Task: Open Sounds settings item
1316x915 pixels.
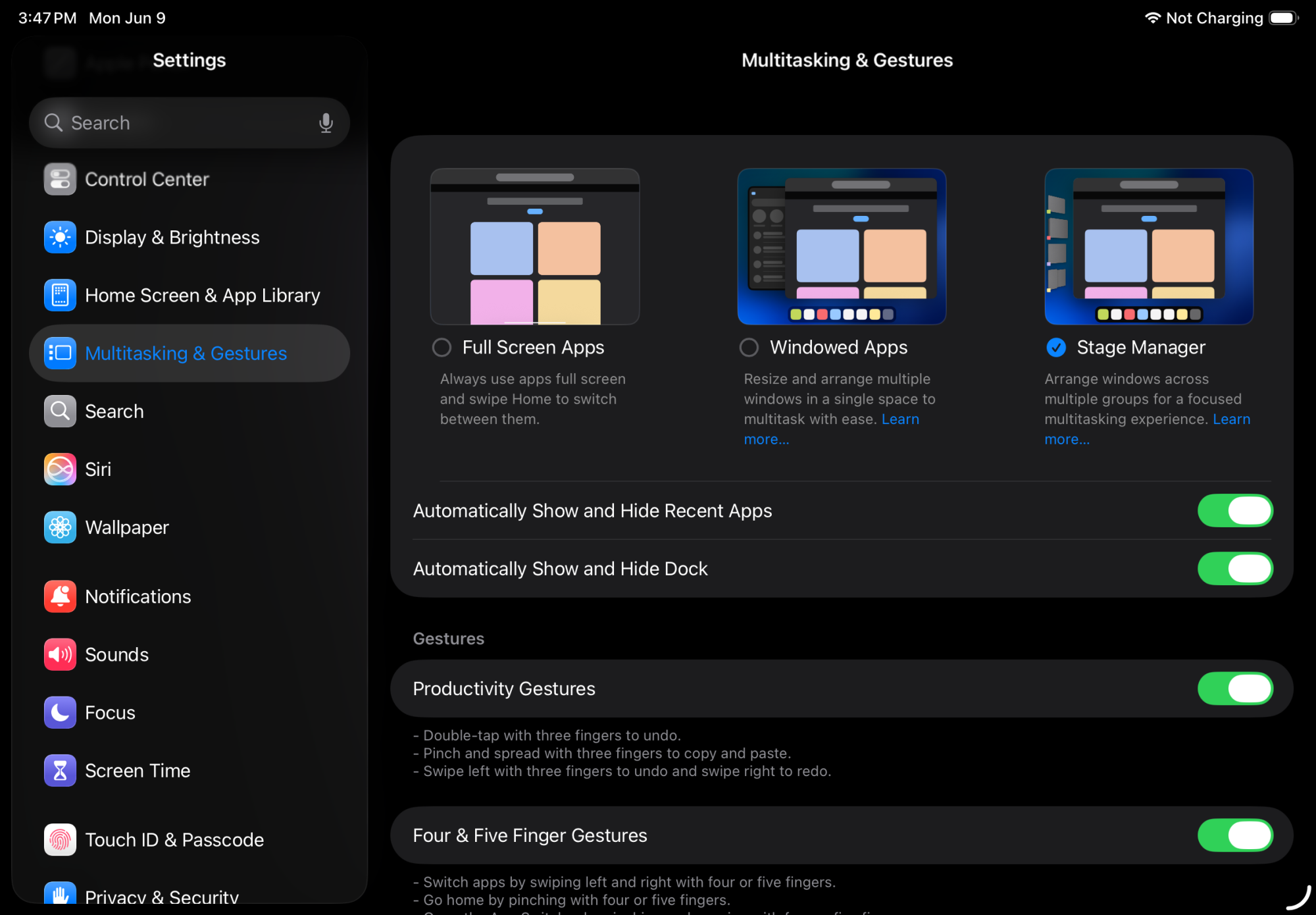Action: (x=117, y=654)
